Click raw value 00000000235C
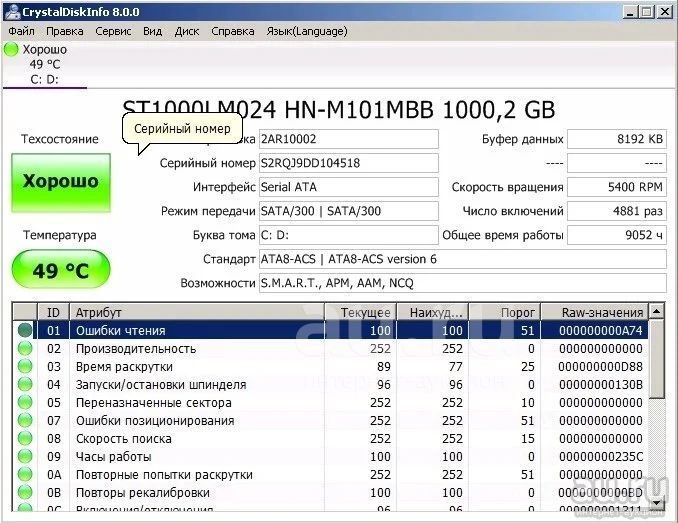Viewport: 678px width, 523px height. click(x=601, y=456)
